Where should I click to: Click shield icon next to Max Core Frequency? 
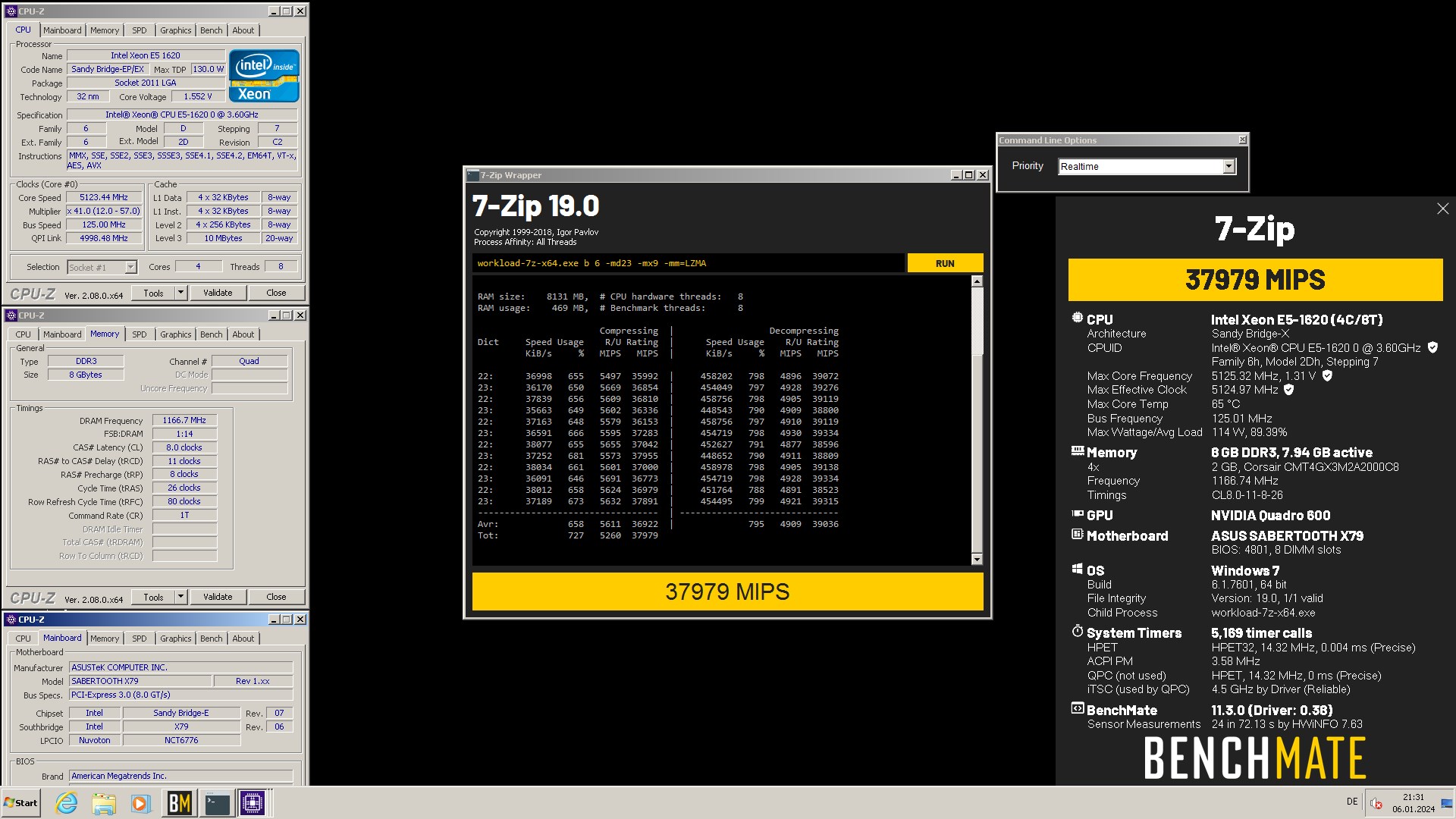(1327, 375)
